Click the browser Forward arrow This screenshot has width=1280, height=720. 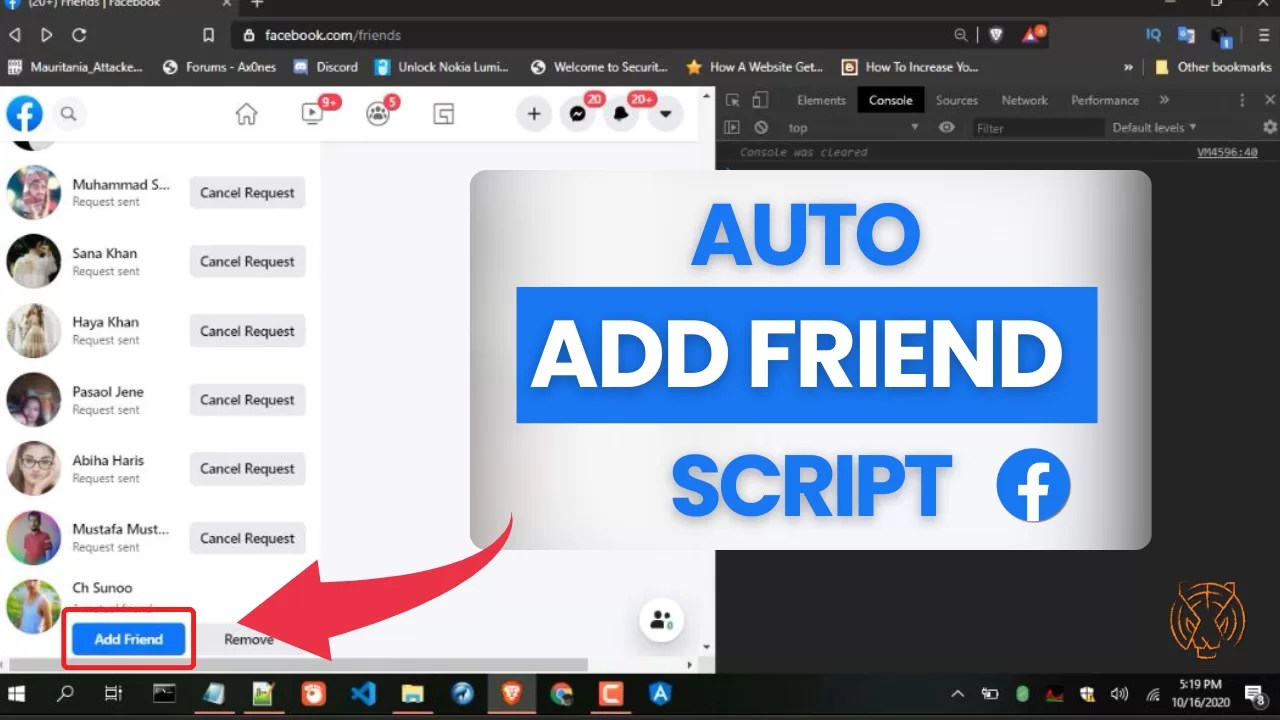pyautogui.click(x=47, y=35)
